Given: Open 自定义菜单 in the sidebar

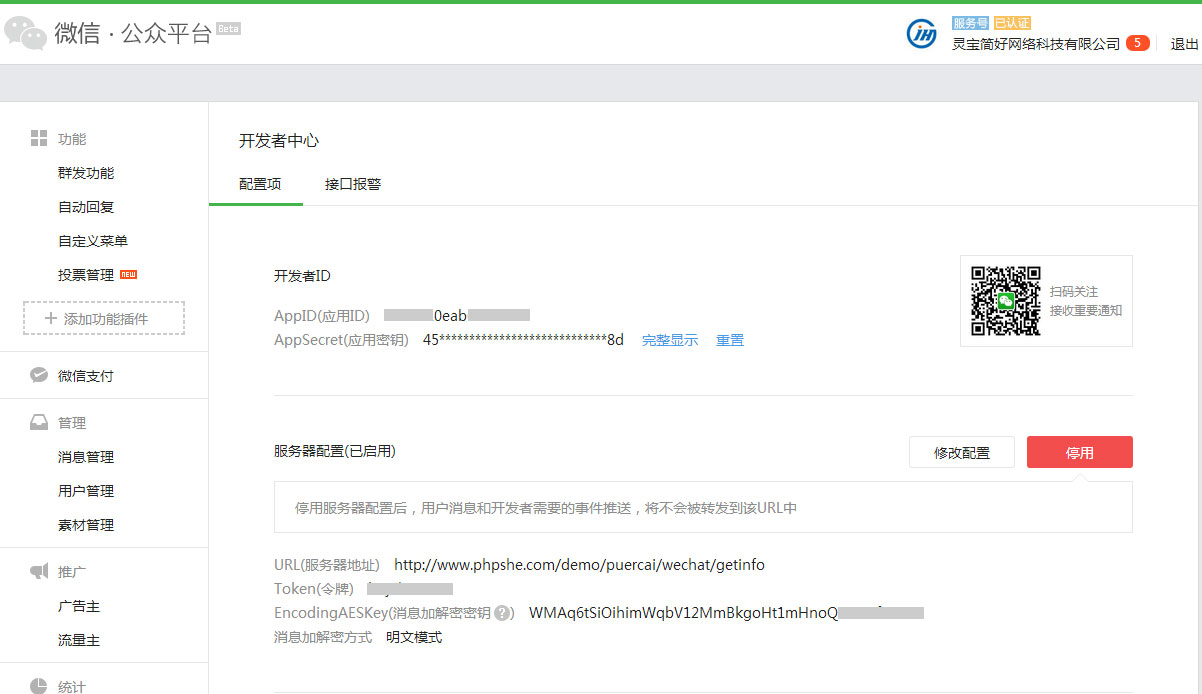Looking at the screenshot, I should coord(93,241).
